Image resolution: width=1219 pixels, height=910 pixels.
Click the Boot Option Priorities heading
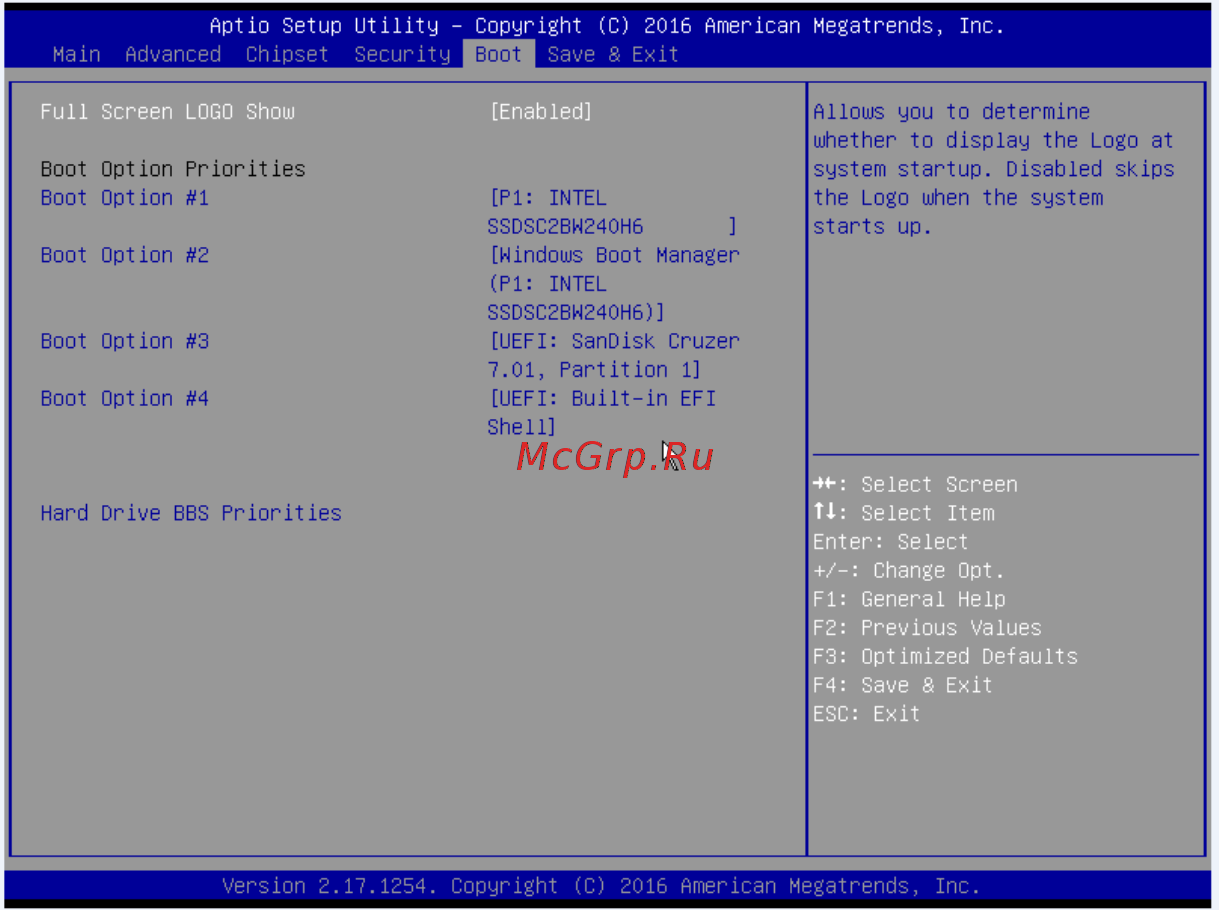point(173,168)
